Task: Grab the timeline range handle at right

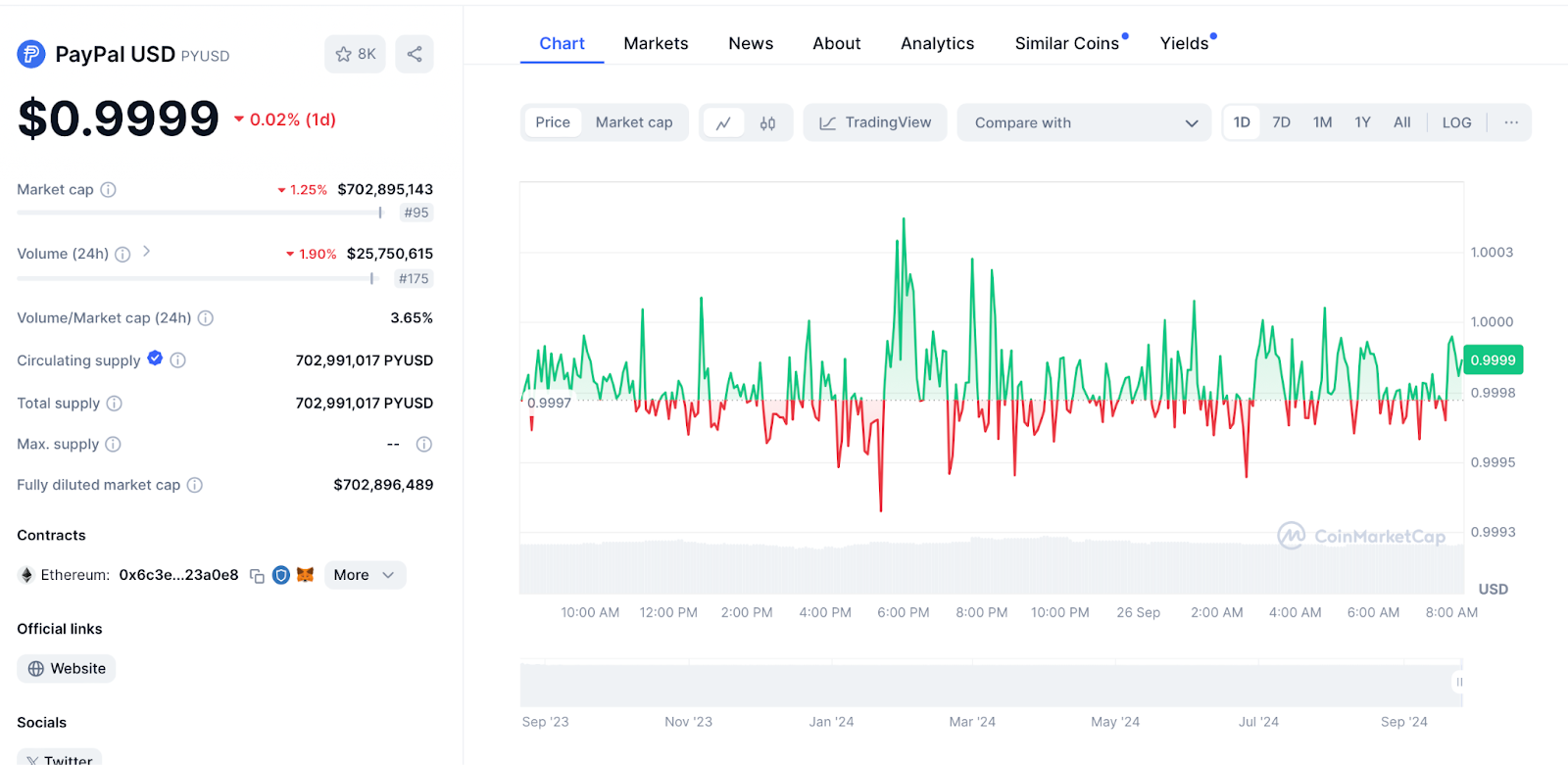Action: (x=1458, y=682)
